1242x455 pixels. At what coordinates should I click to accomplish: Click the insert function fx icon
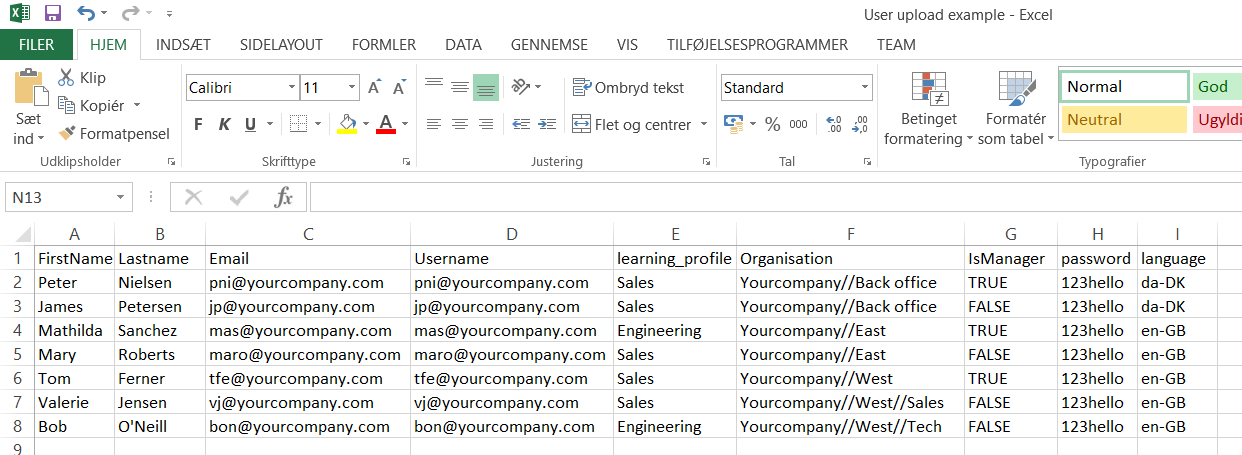284,198
